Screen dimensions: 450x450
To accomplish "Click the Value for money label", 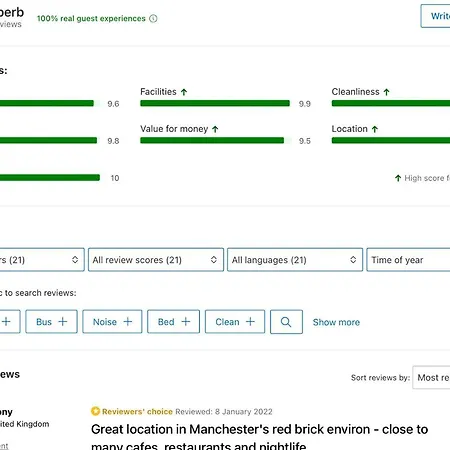I will click(x=174, y=129).
